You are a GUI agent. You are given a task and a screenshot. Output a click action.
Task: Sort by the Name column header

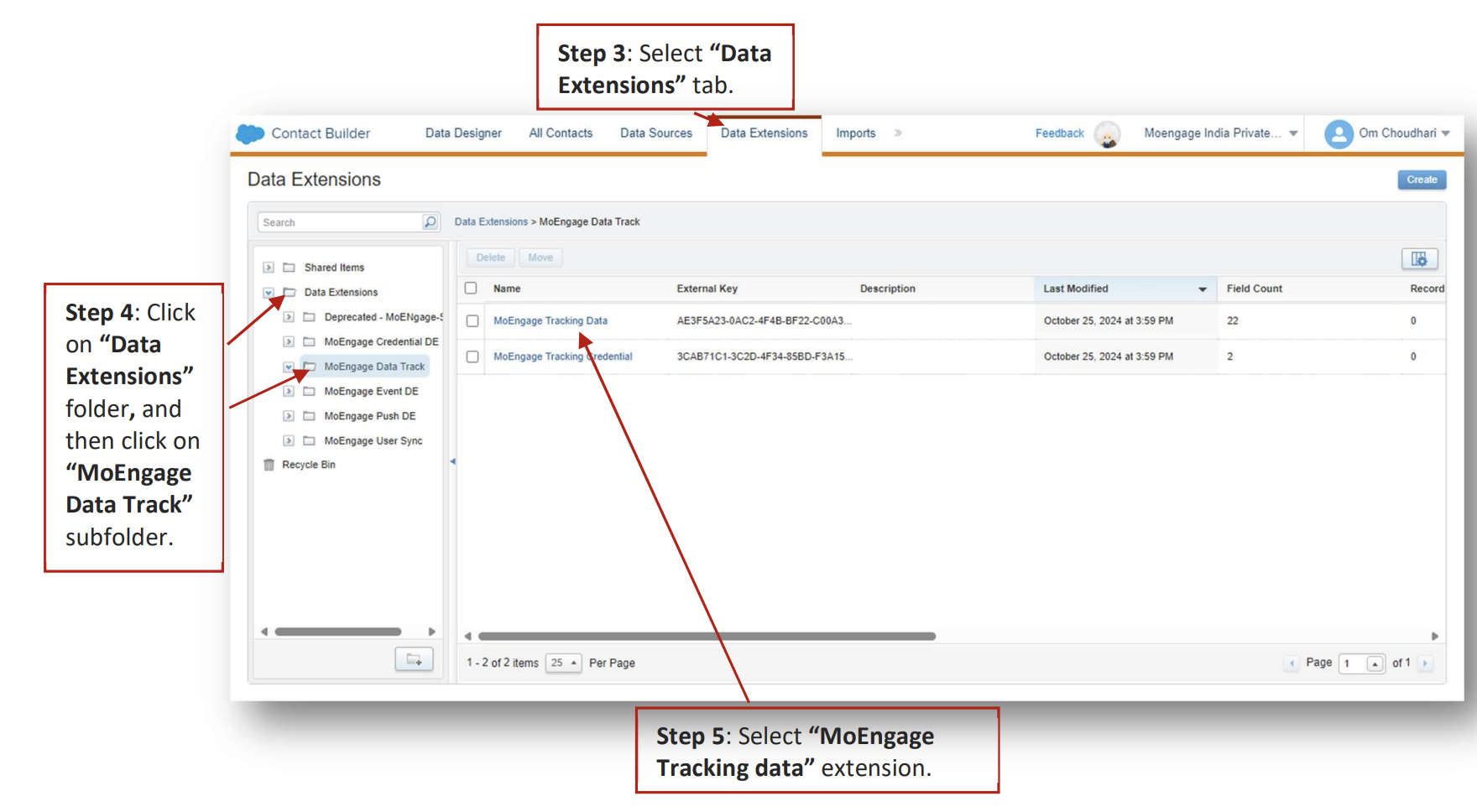[x=507, y=289]
